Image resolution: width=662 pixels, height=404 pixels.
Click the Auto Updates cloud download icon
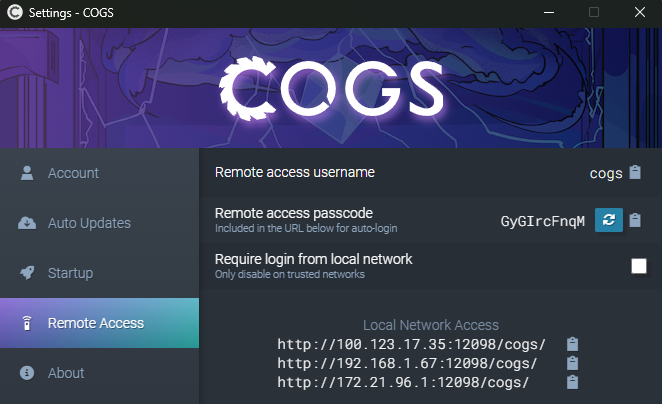click(27, 222)
